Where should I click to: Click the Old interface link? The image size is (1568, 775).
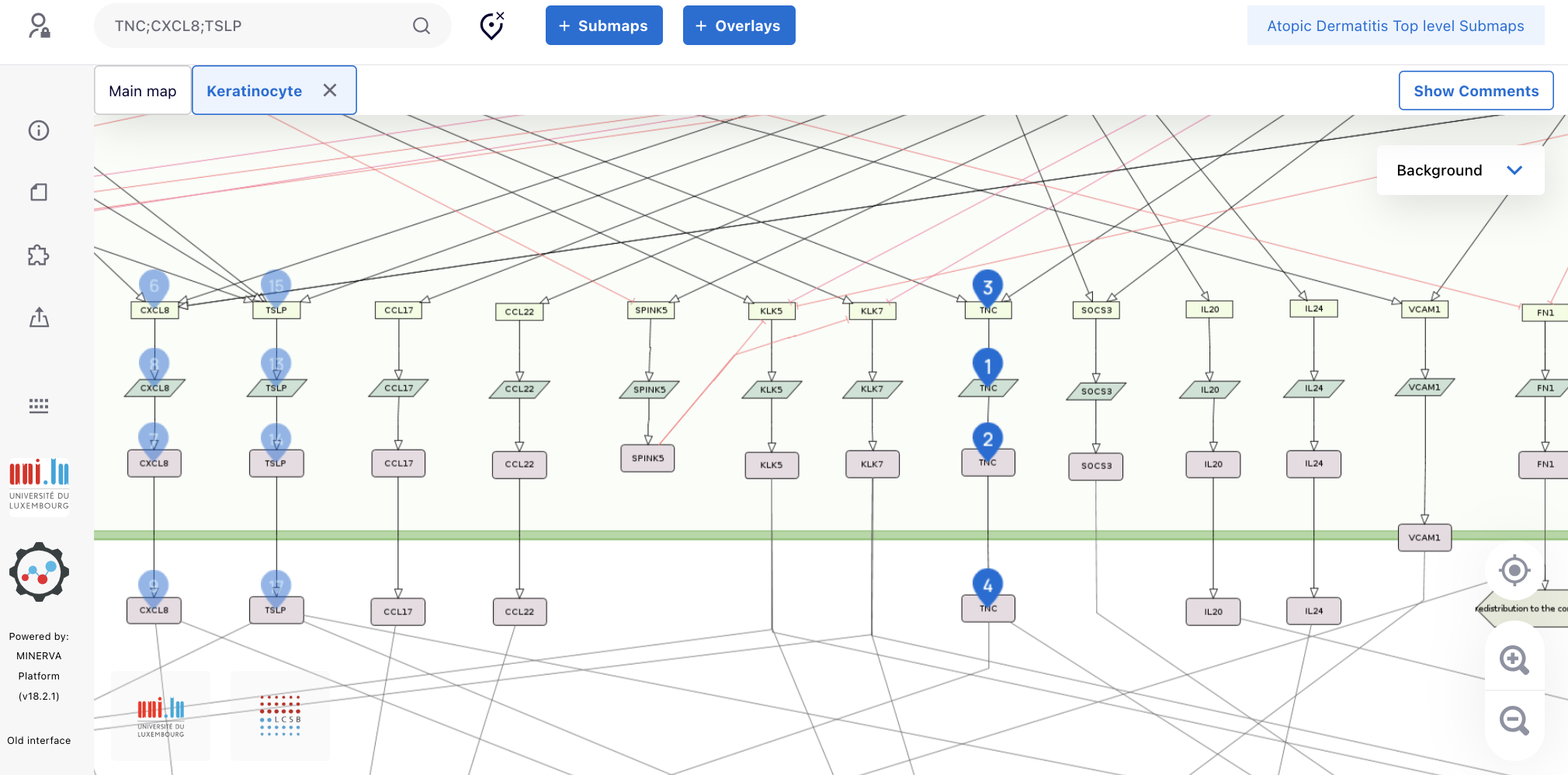(x=39, y=740)
